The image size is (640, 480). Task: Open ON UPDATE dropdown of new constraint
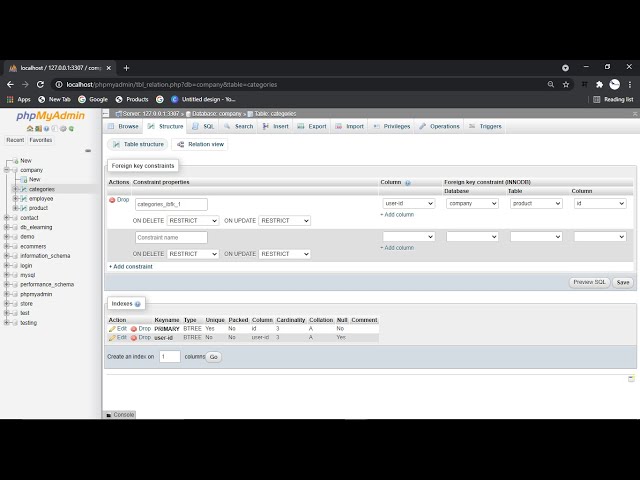(x=284, y=254)
